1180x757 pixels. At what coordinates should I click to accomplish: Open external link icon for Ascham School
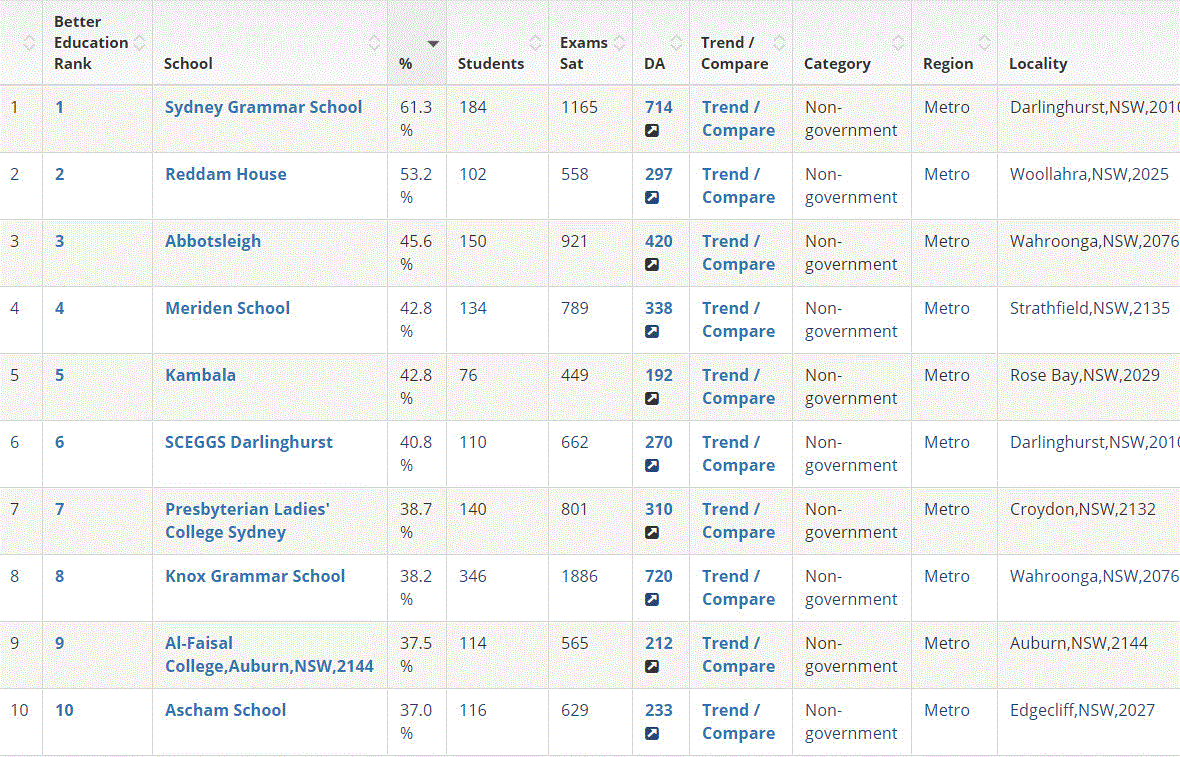pos(652,734)
